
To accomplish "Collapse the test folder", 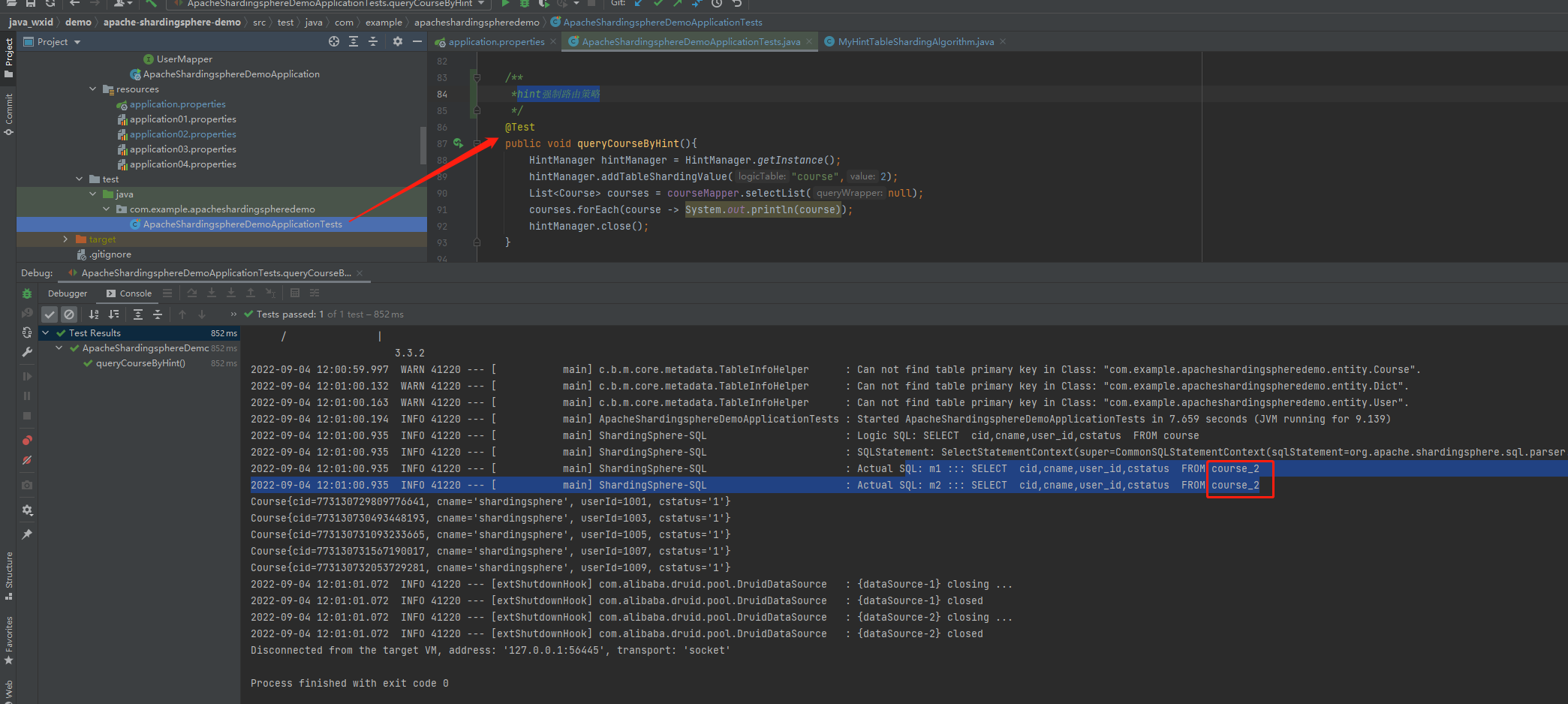I will tap(80, 179).
